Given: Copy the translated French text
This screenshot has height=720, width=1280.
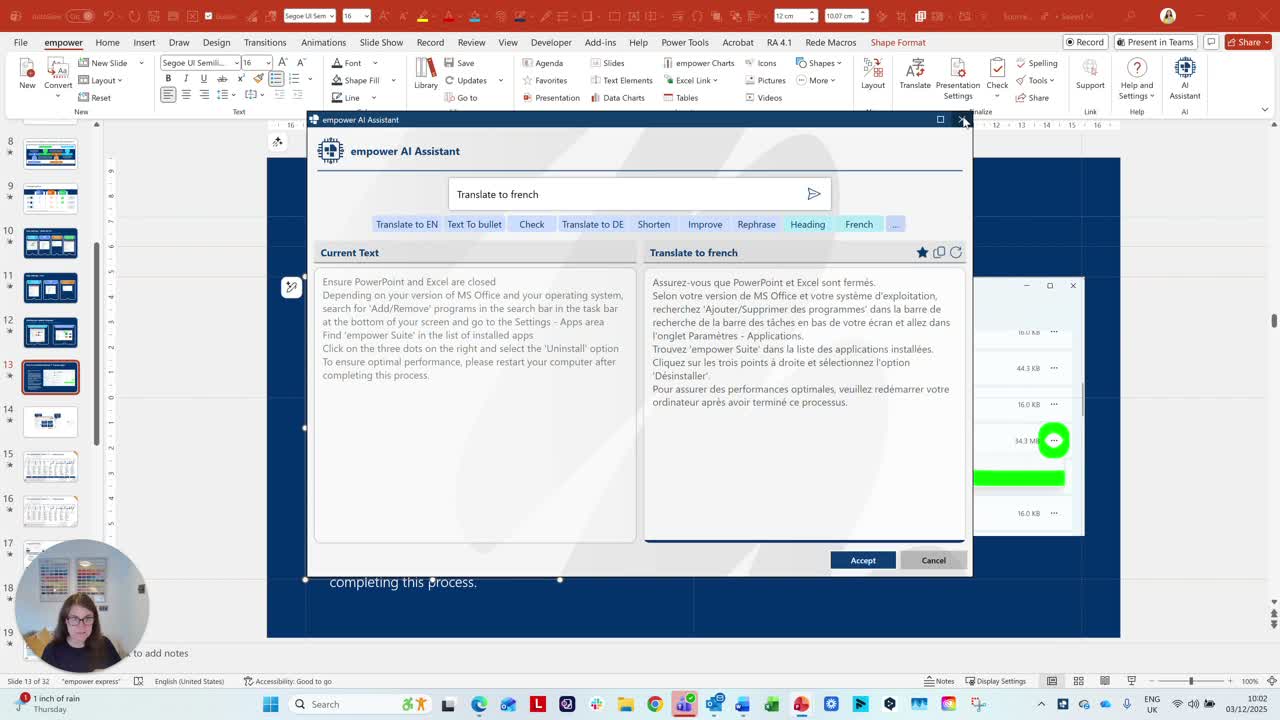Looking at the screenshot, I should pyautogui.click(x=939, y=253).
